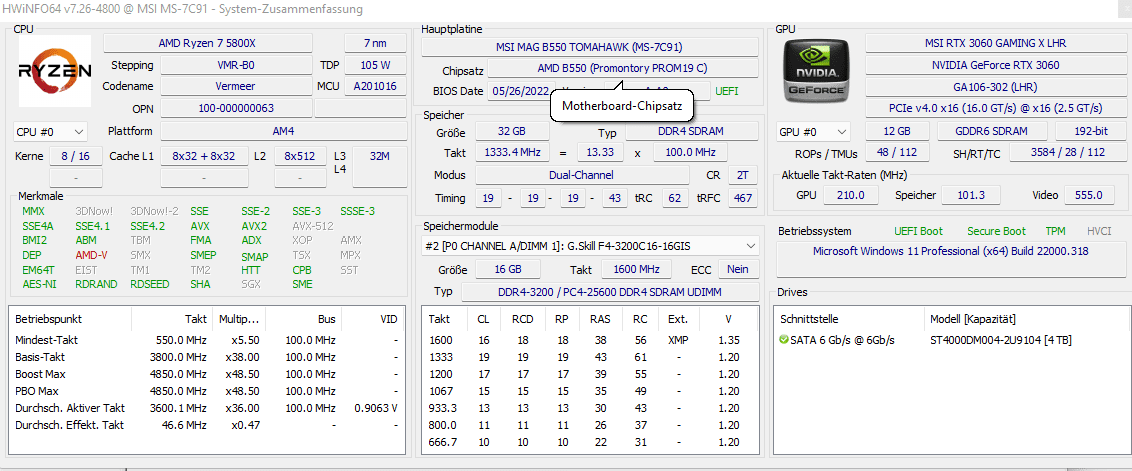The width and height of the screenshot is (1132, 471).
Task: Click the BIOS date 05/26/2022 field
Action: coord(518,92)
